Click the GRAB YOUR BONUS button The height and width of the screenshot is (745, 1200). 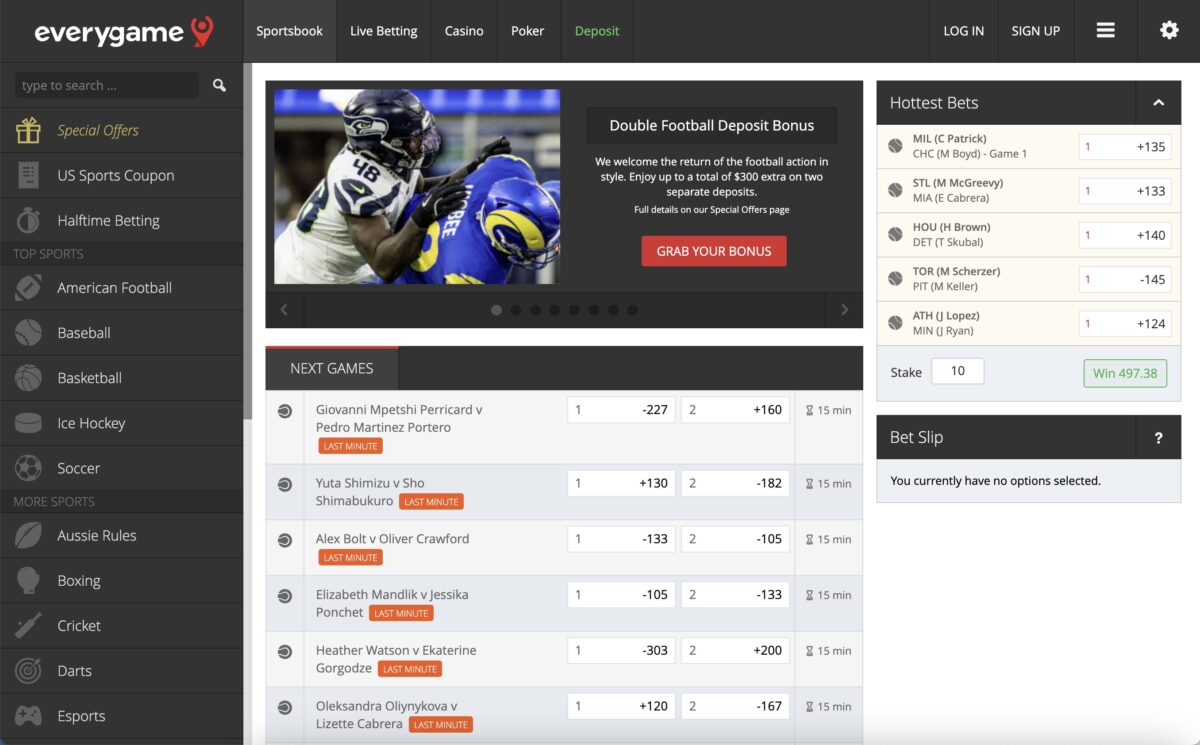coord(714,251)
